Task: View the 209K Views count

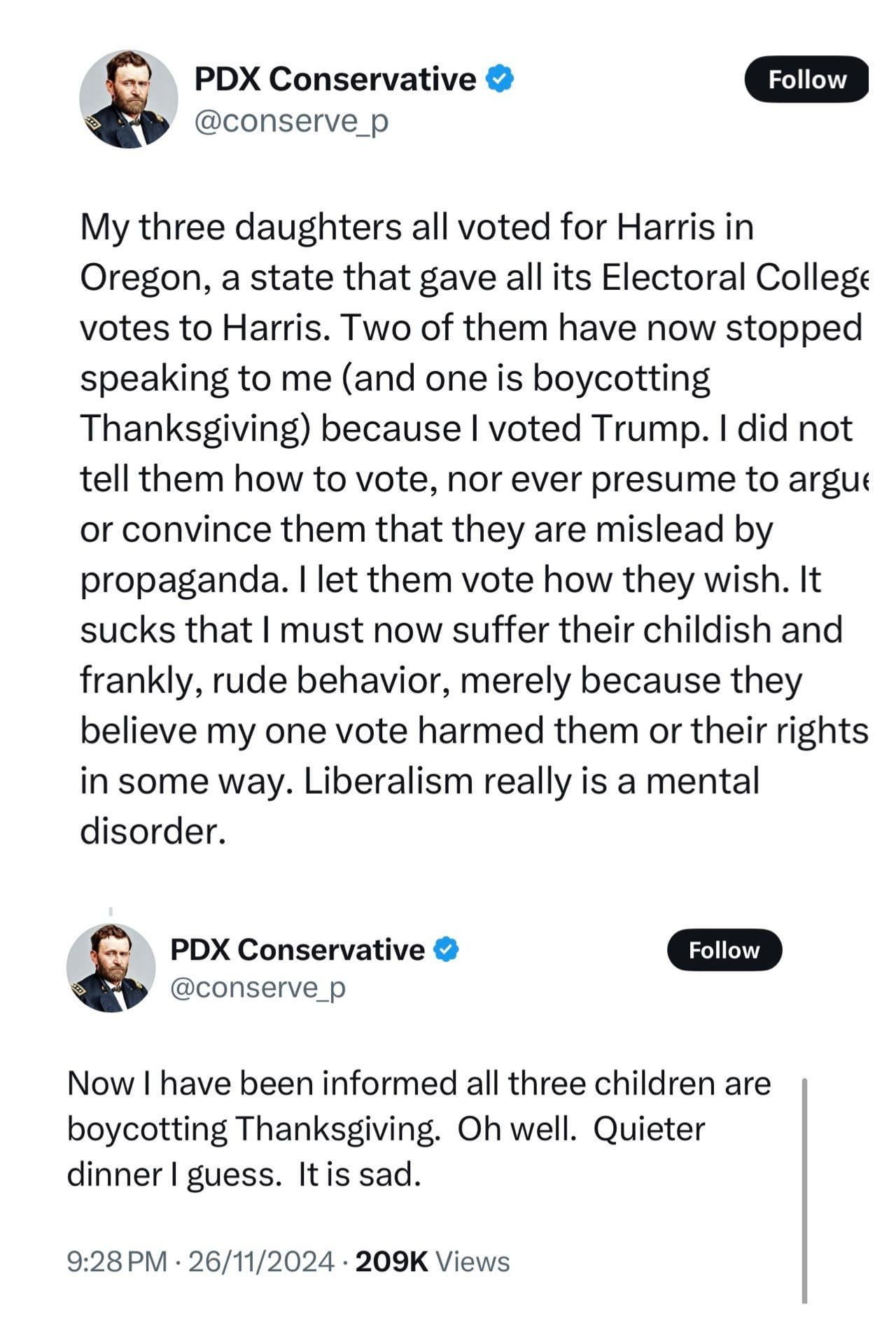Action: [x=433, y=1261]
